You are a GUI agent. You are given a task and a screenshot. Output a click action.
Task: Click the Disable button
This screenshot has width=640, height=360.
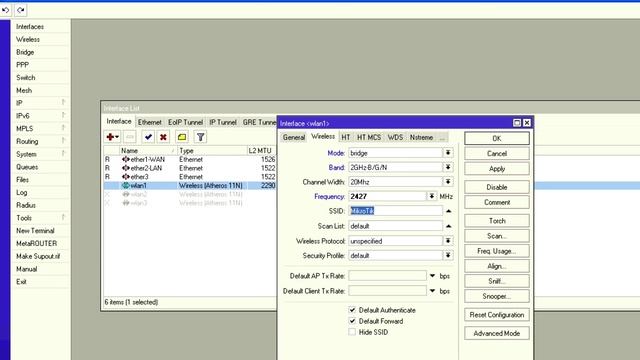tap(497, 187)
